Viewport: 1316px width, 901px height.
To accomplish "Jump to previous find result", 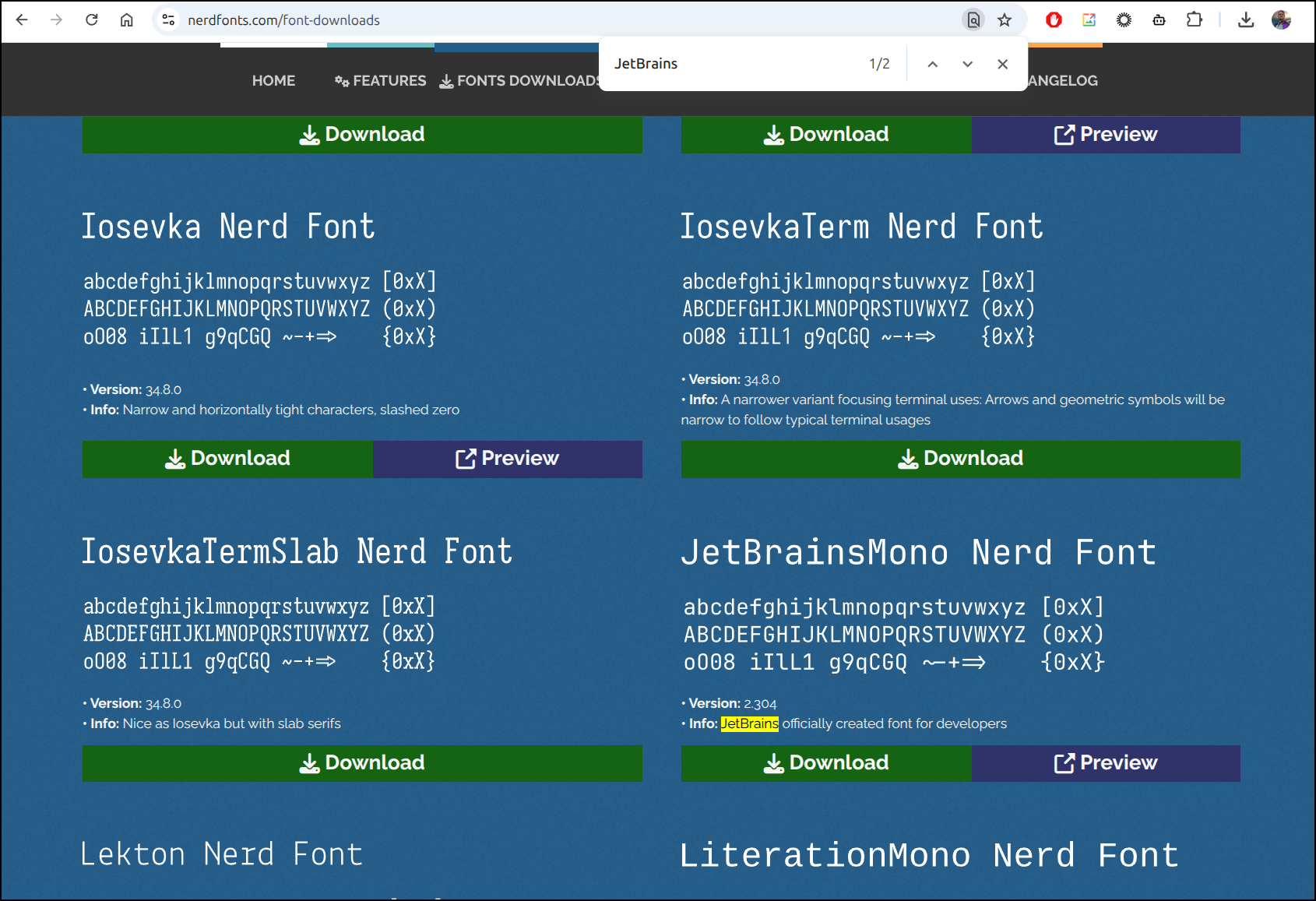I will click(932, 64).
